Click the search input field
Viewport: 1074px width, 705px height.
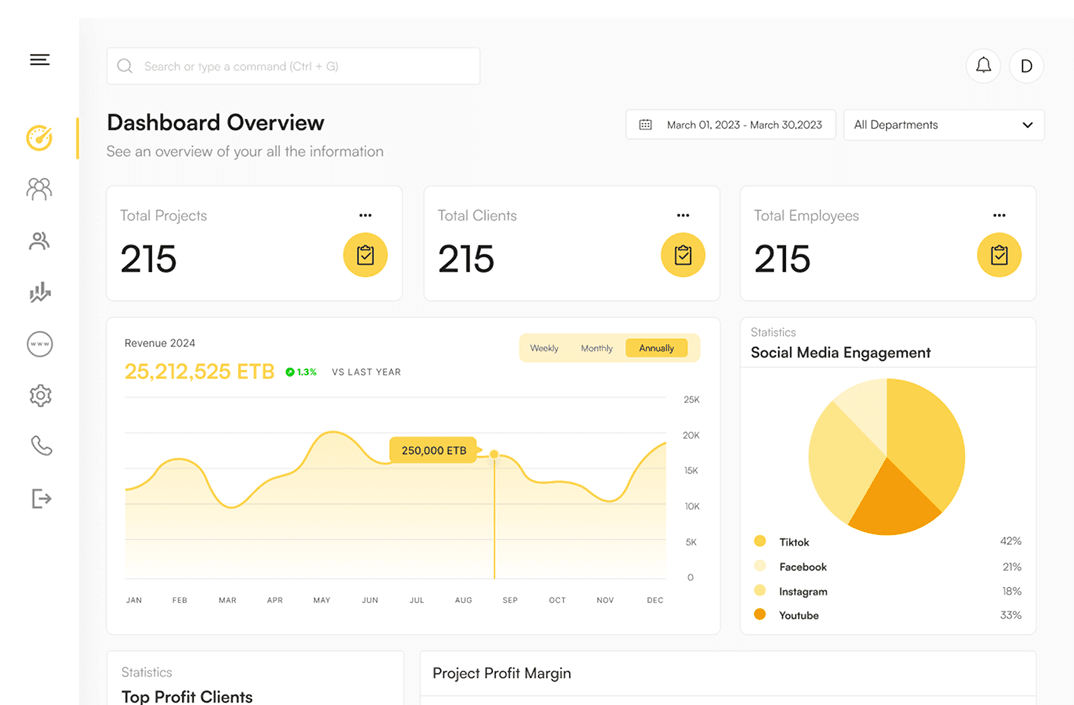coord(293,65)
